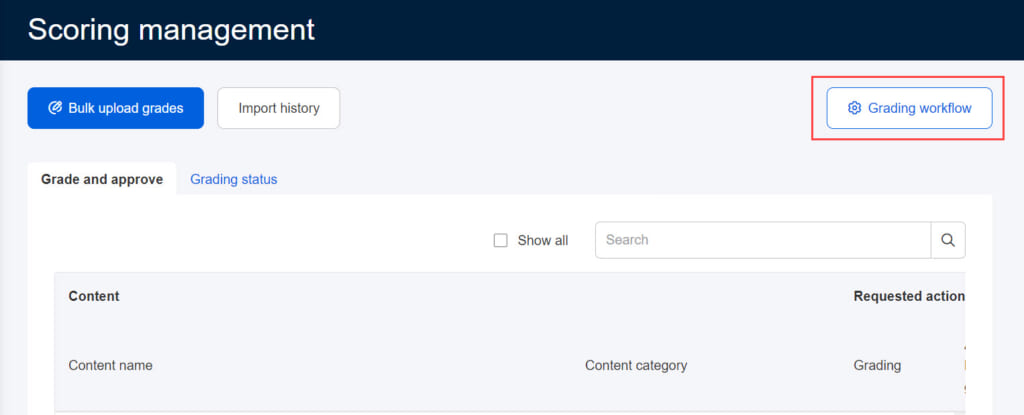The height and width of the screenshot is (415, 1024).
Task: Switch to the Grading status tab
Action: click(233, 179)
